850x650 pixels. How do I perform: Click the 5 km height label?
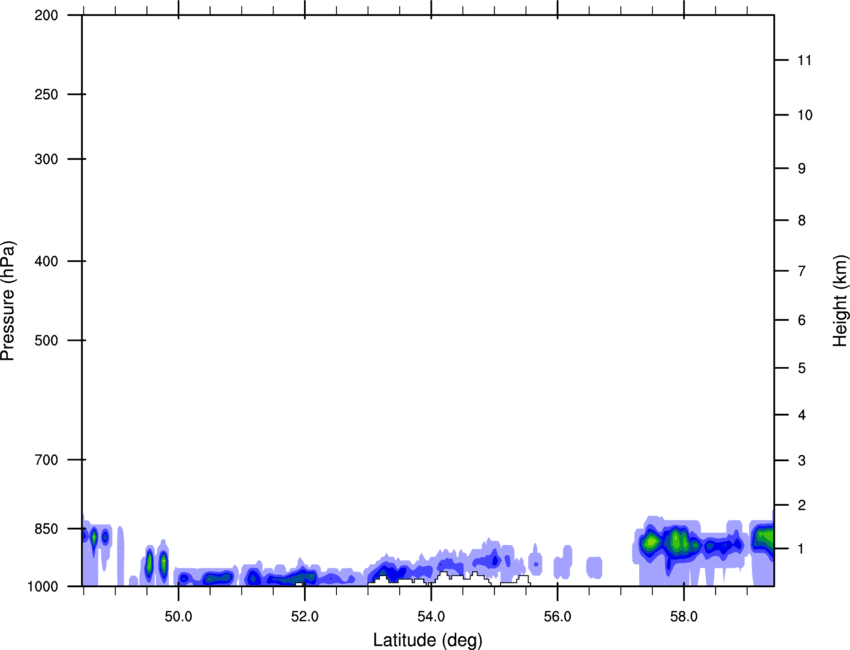tap(802, 369)
